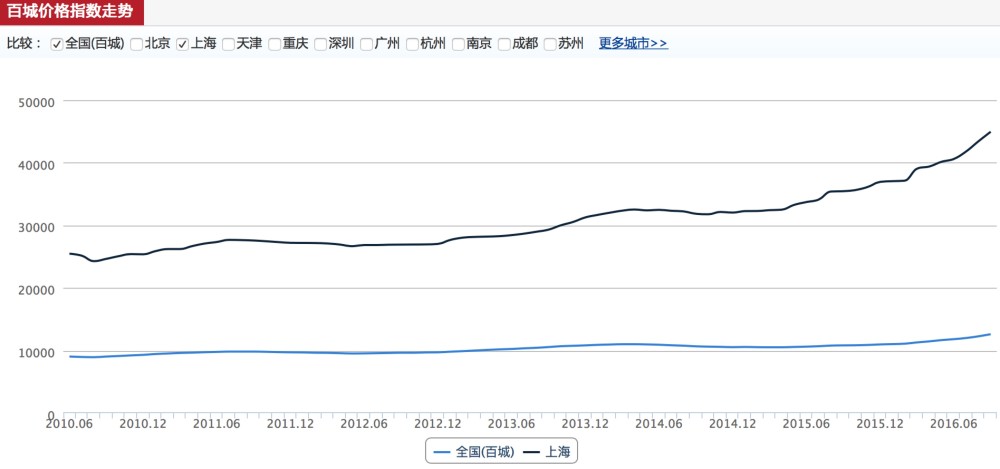This screenshot has width=1000, height=469.
Task: Toggle the 杭州 checkbox
Action: pos(413,44)
